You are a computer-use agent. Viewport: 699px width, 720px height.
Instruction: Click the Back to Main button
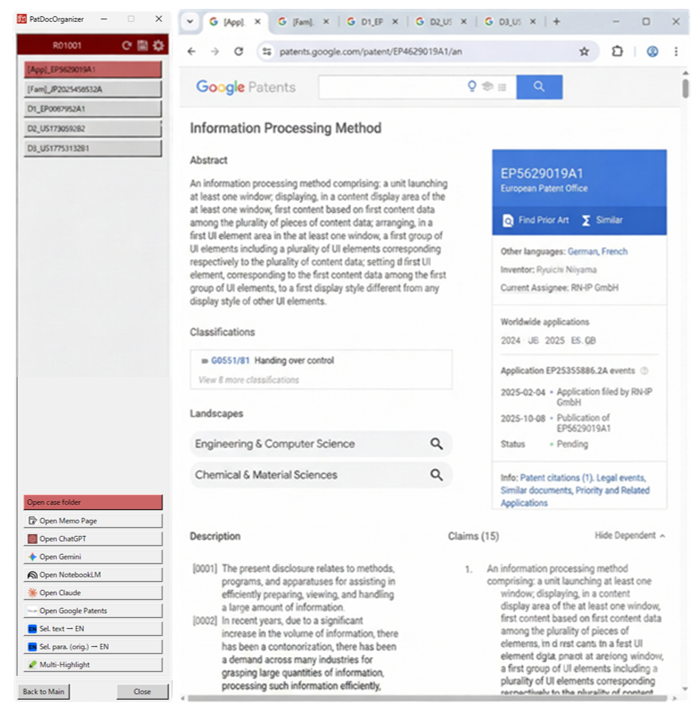pyautogui.click(x=44, y=692)
